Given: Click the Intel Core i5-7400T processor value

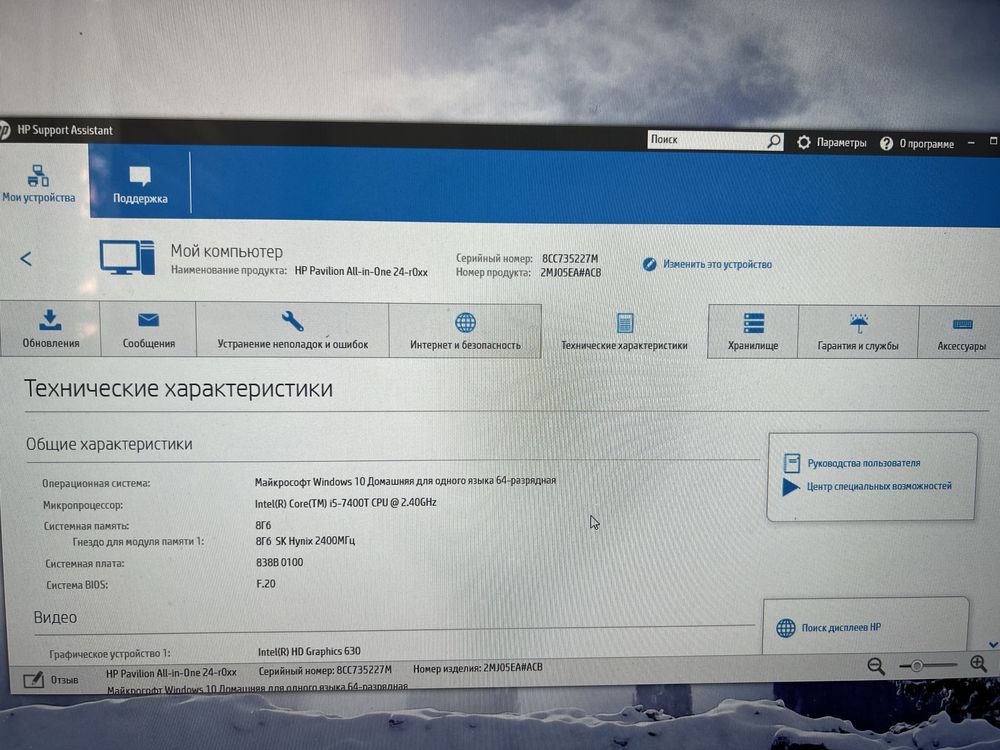Looking at the screenshot, I should coord(346,503).
